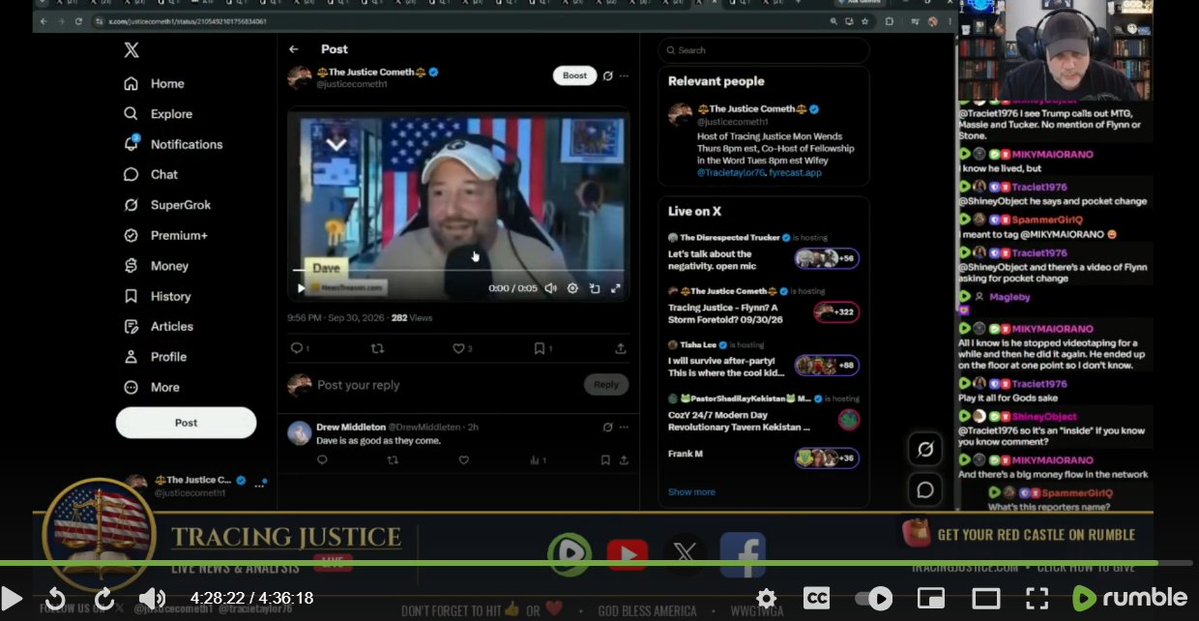Viewport: 1199px width, 621px height.
Task: Repost Drew Middleton's reply
Action: [392, 460]
